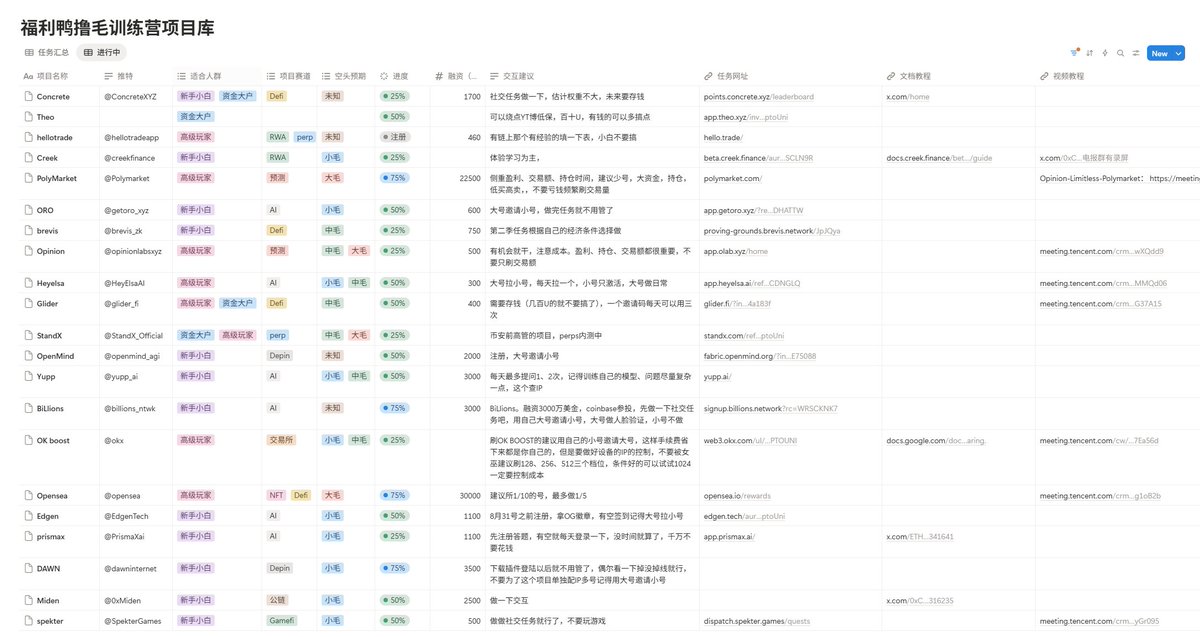Click the funding amount 30000 cell
Image resolution: width=1200 pixels, height=637 pixels.
coord(457,496)
